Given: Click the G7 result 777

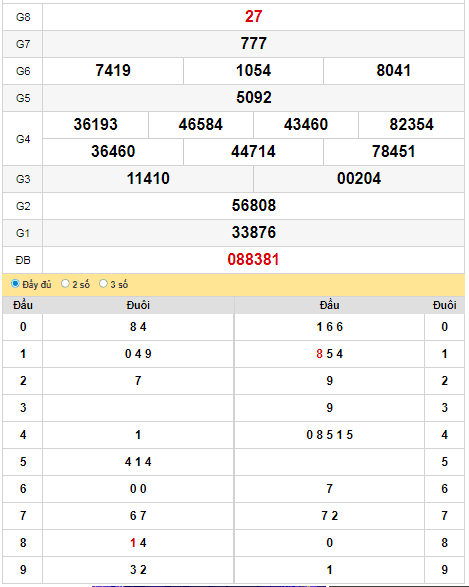Looking at the screenshot, I should [x=253, y=43].
